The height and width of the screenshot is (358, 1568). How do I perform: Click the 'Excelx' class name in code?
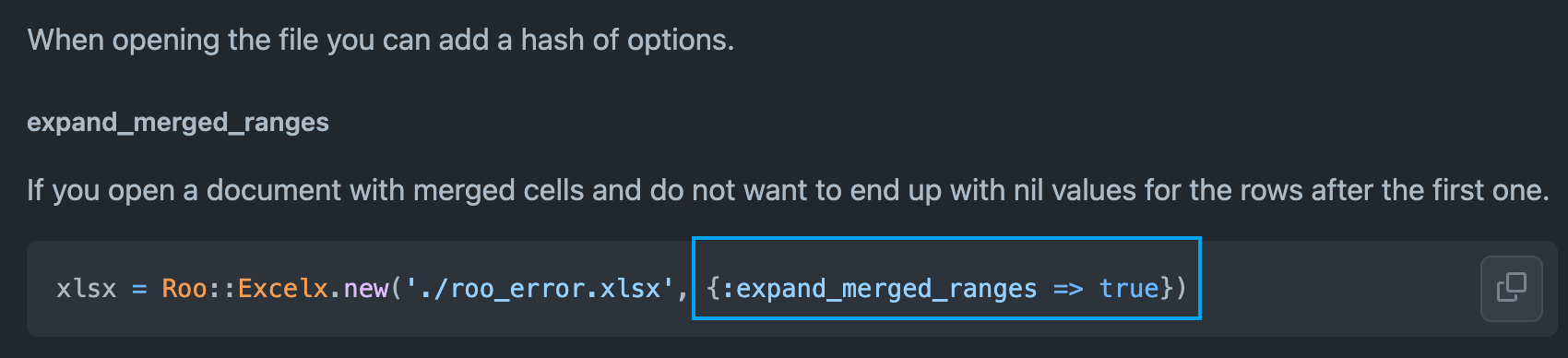(283, 289)
